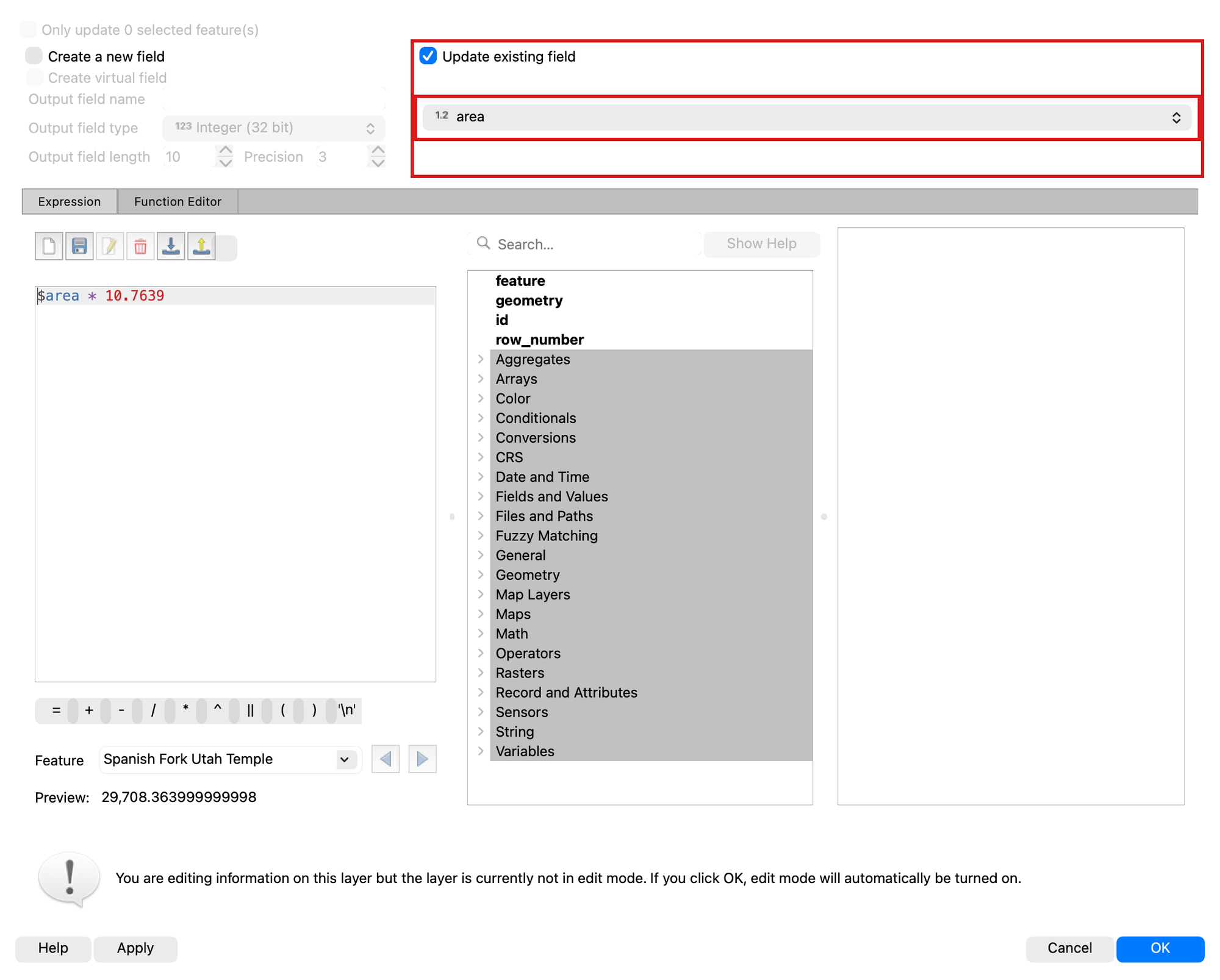Image resolution: width=1220 pixels, height=980 pixels.
Task: Select the geometry item in function list
Action: pyautogui.click(x=529, y=300)
